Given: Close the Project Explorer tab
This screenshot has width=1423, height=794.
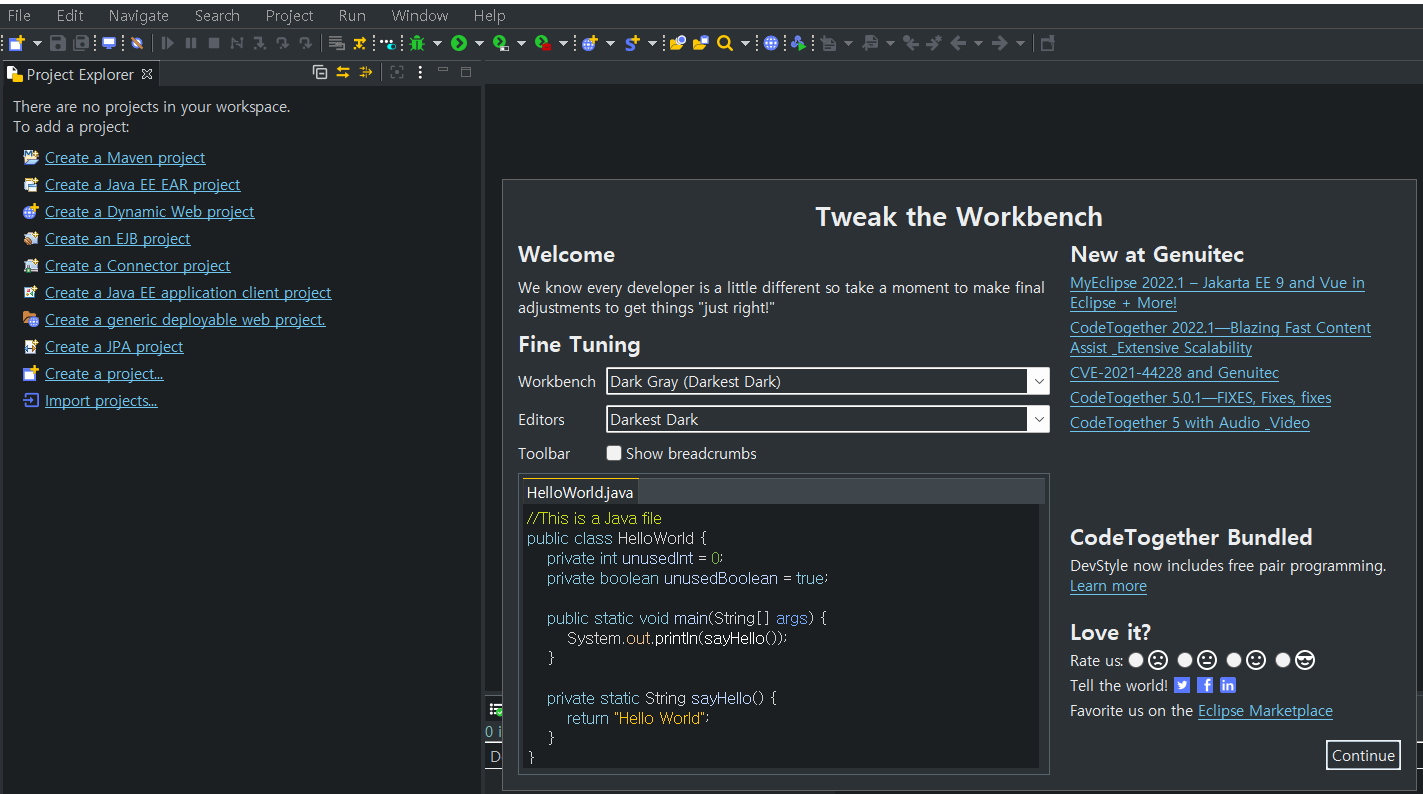Looking at the screenshot, I should click(x=147, y=74).
